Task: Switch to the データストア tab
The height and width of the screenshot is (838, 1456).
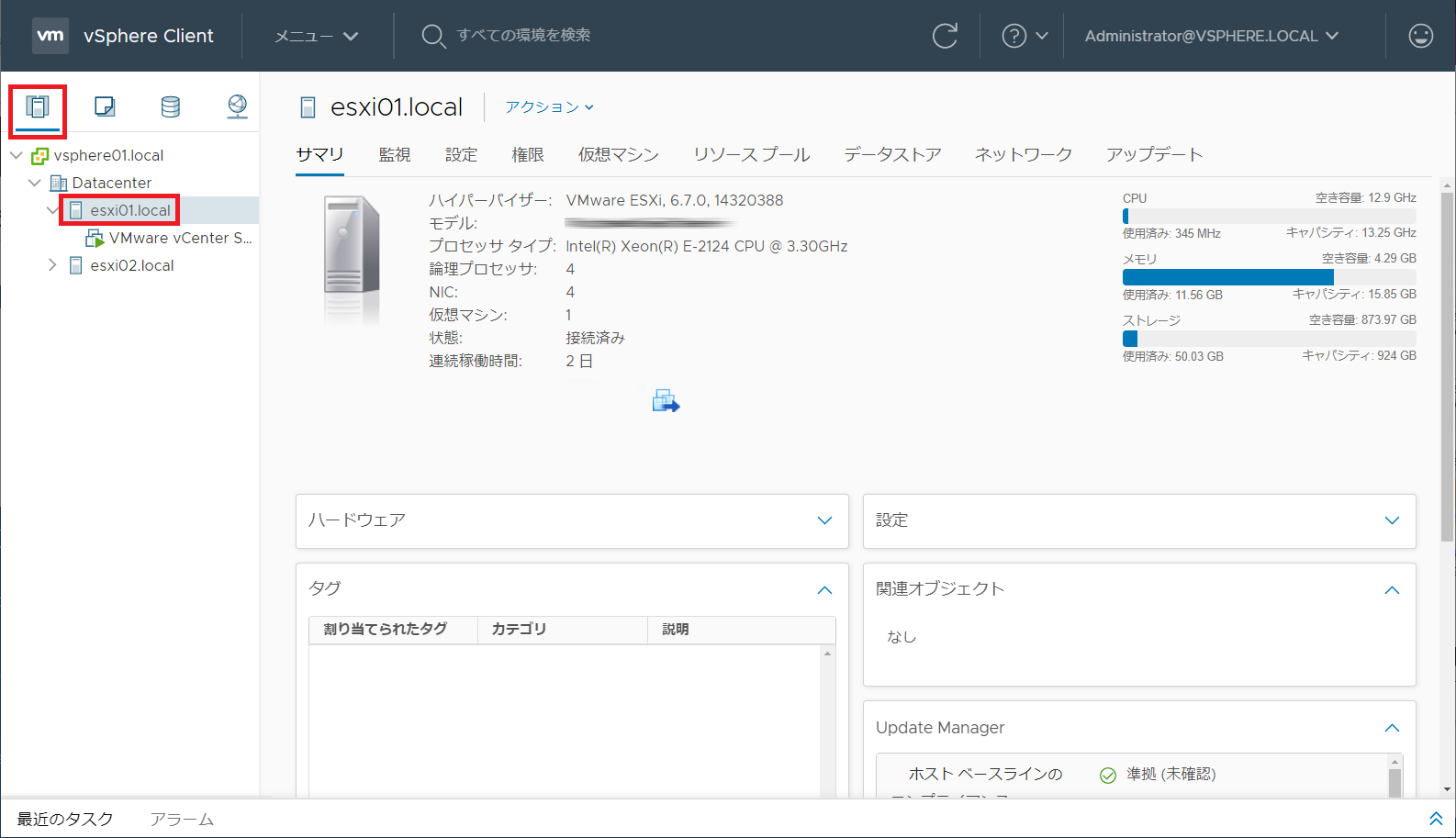Action: 892,154
